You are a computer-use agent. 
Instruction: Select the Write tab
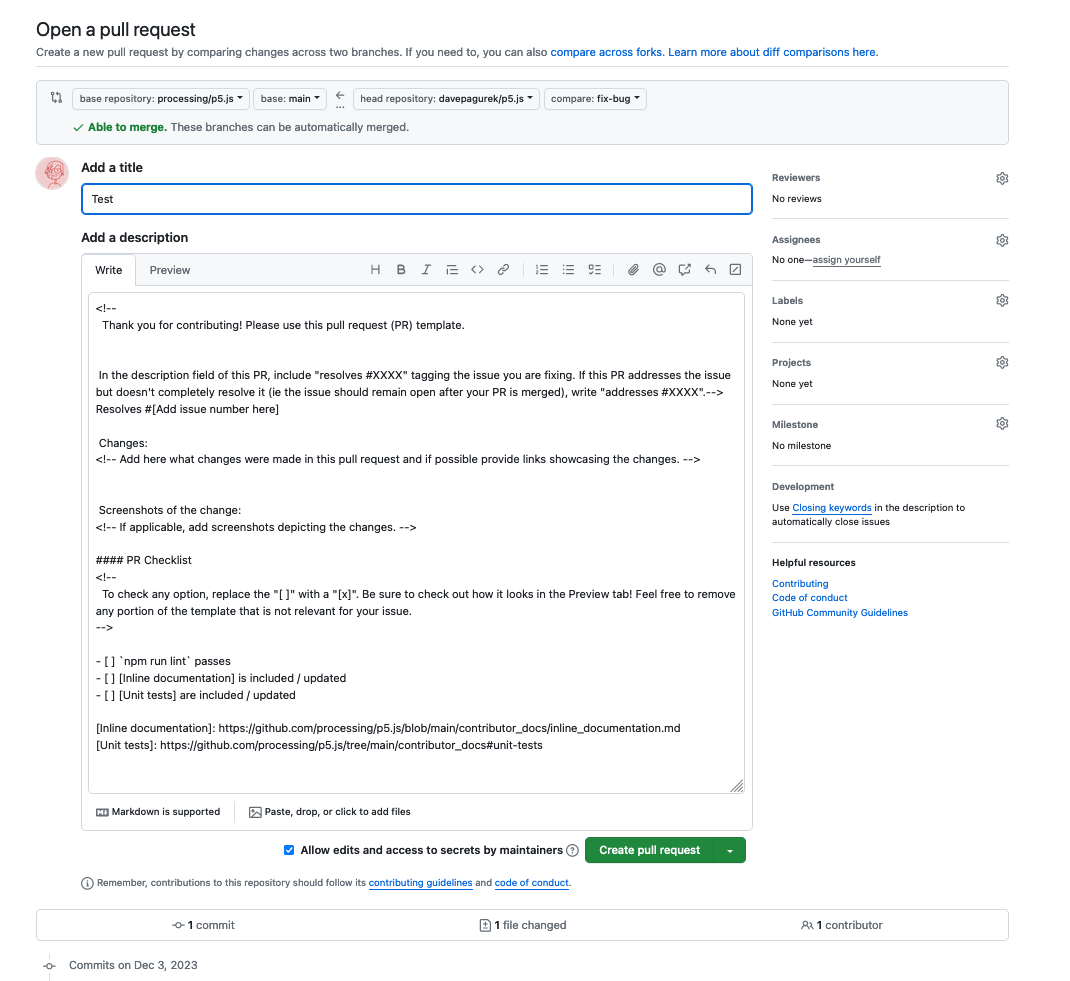click(108, 270)
